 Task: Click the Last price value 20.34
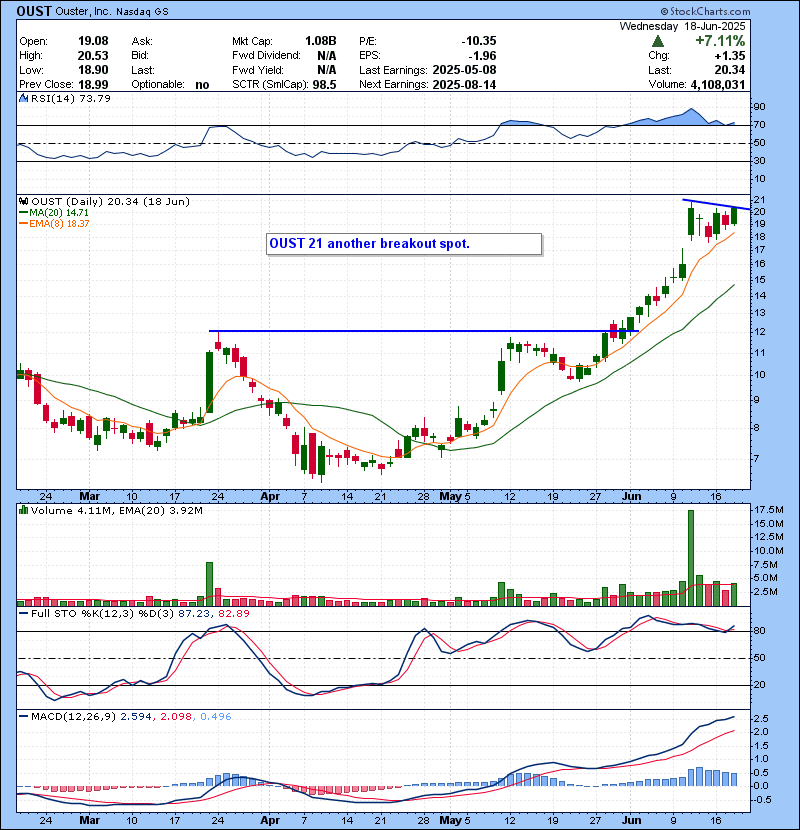[x=730, y=70]
